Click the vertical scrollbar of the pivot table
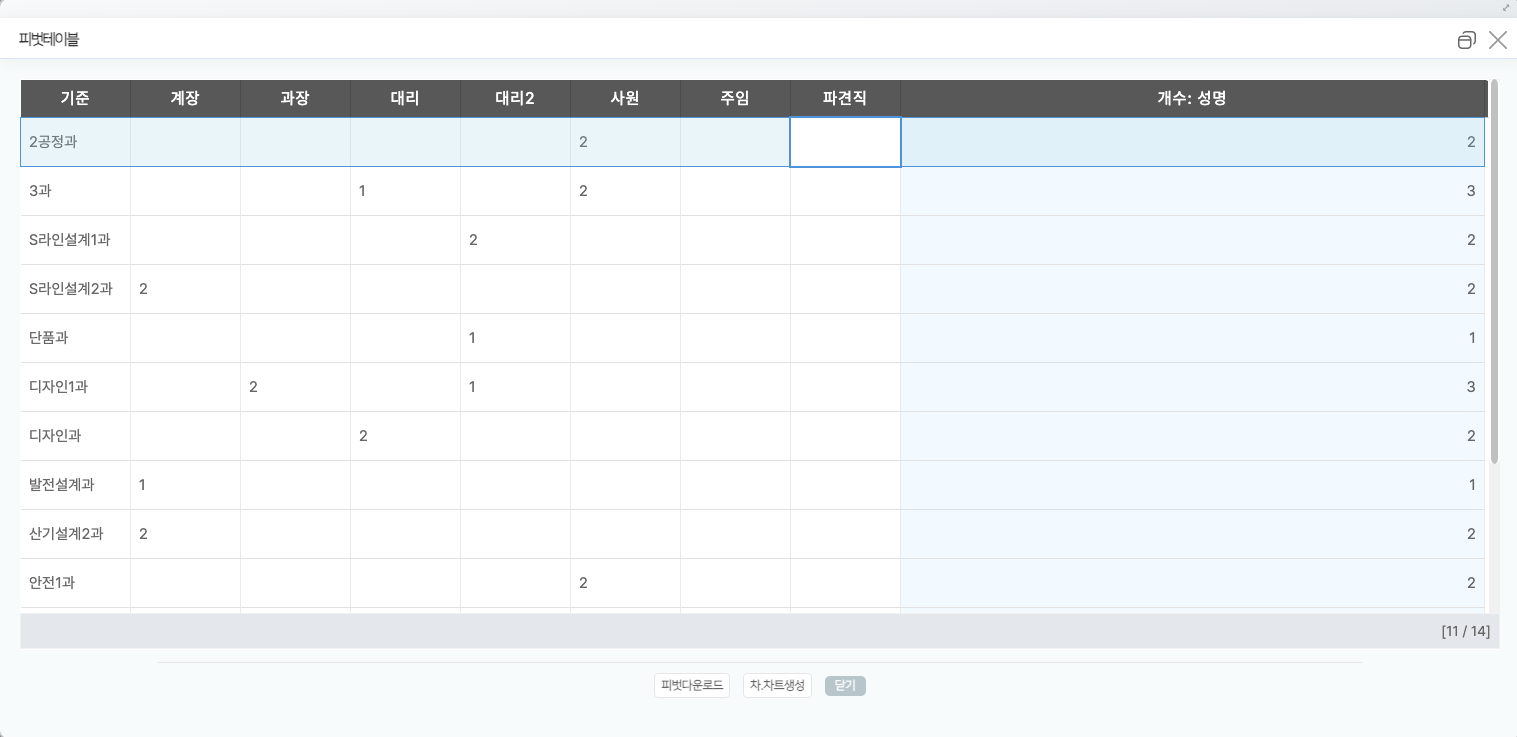 (x=1494, y=272)
